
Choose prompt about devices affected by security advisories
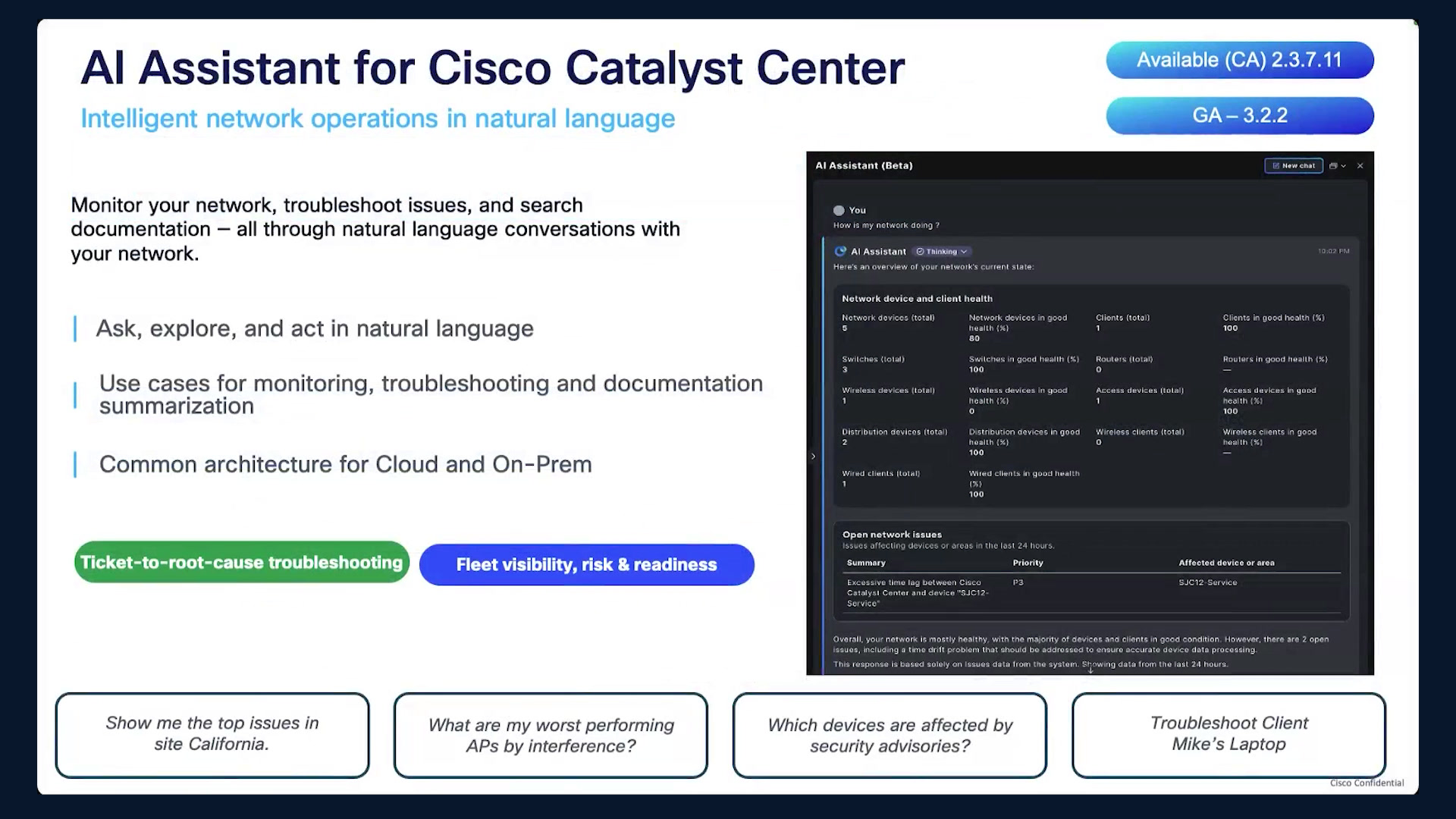(890, 735)
